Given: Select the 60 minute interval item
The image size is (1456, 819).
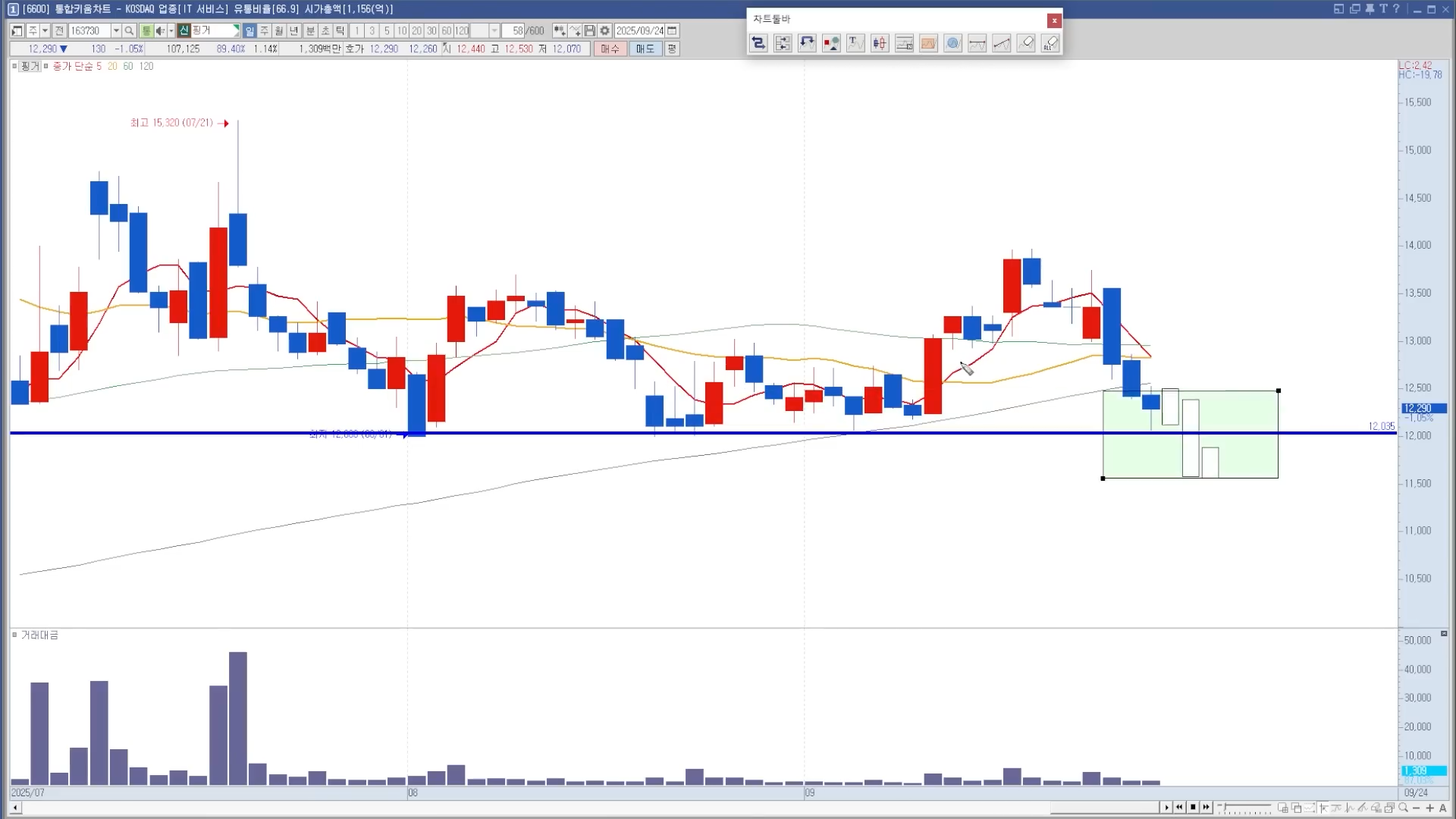Looking at the screenshot, I should click(x=447, y=31).
